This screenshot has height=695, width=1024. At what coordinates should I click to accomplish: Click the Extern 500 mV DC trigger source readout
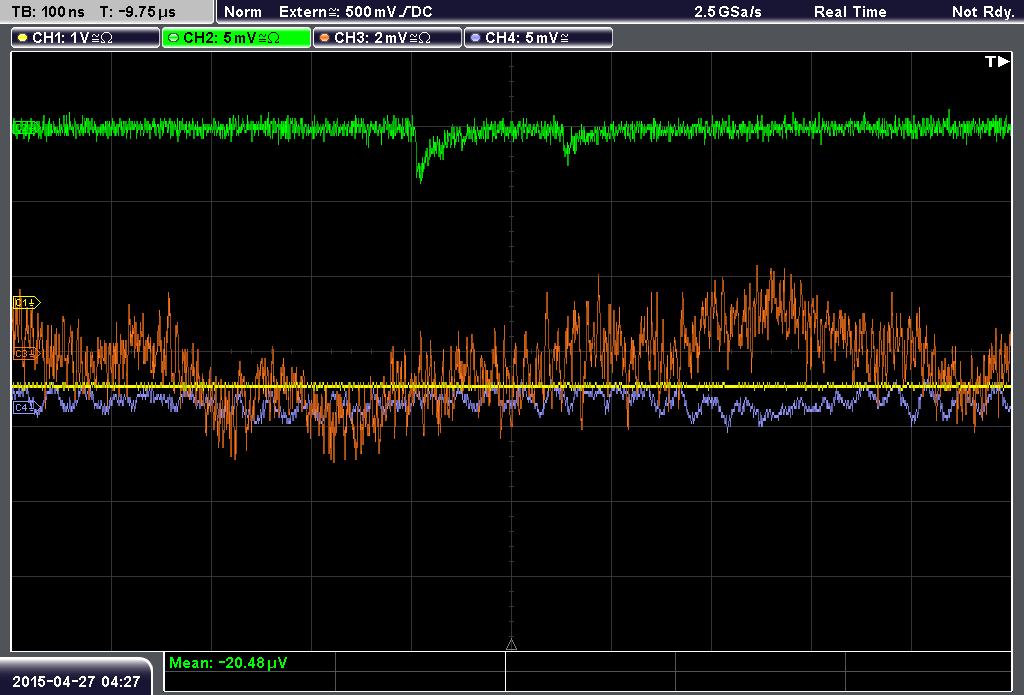tap(356, 12)
